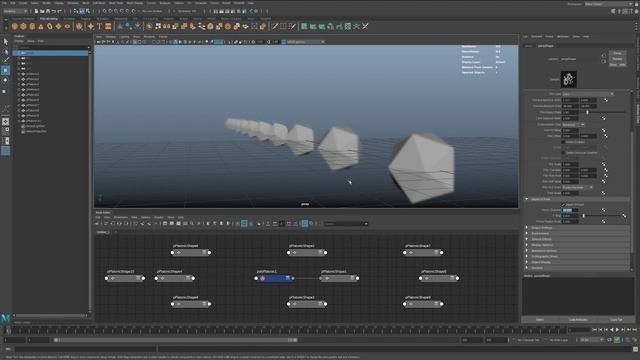Image resolution: width=640 pixels, height=360 pixels.
Task: Create a polygon sphere from the shelf
Action: pos(15,26)
